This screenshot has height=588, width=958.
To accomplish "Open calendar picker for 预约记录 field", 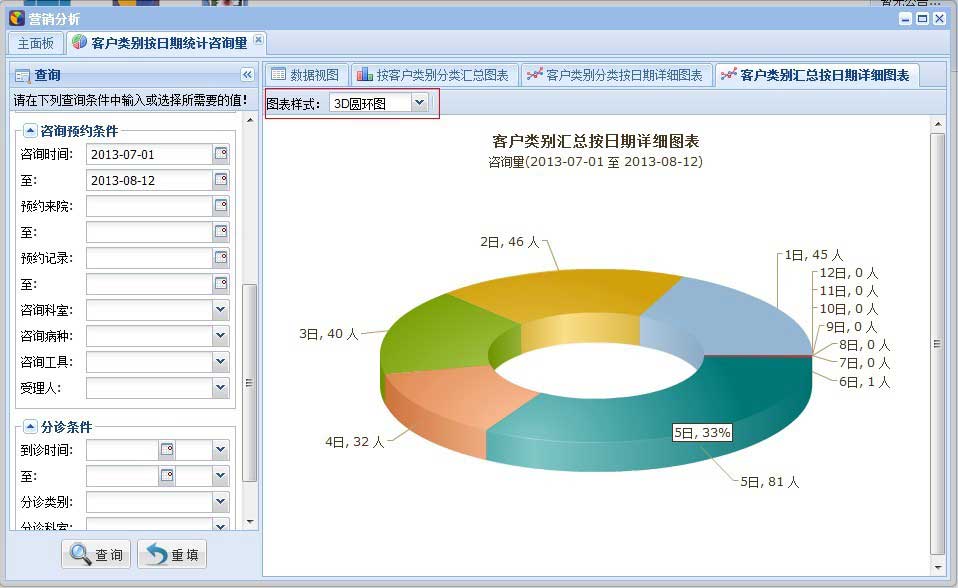I will tap(221, 258).
